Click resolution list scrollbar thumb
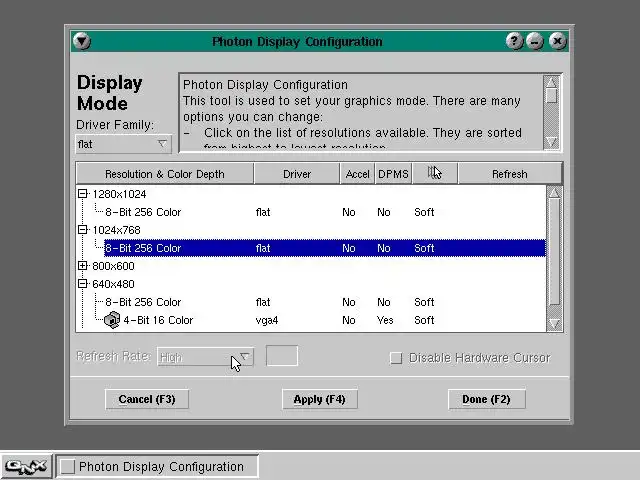 [x=554, y=252]
